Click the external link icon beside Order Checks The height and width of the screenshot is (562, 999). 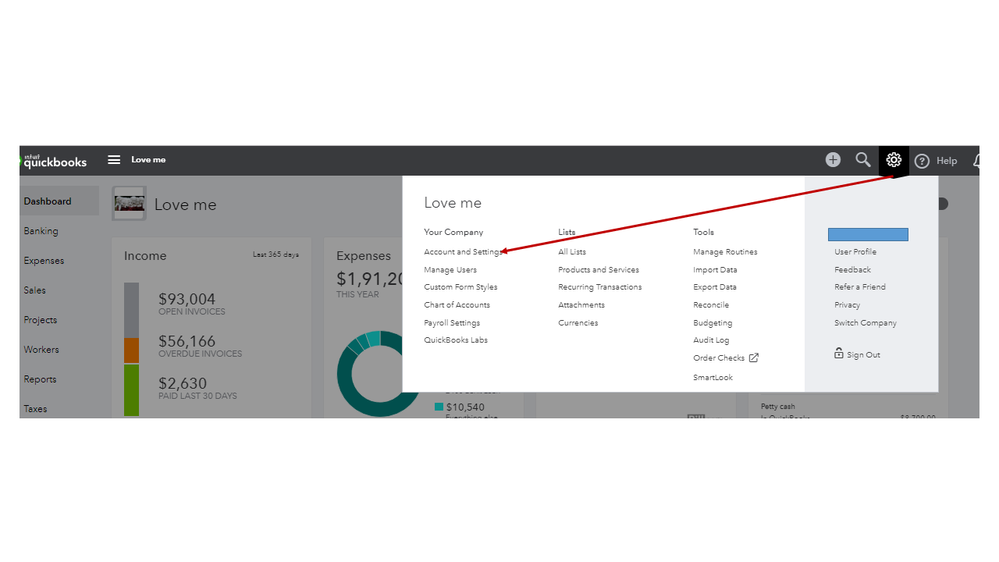pyautogui.click(x=754, y=358)
